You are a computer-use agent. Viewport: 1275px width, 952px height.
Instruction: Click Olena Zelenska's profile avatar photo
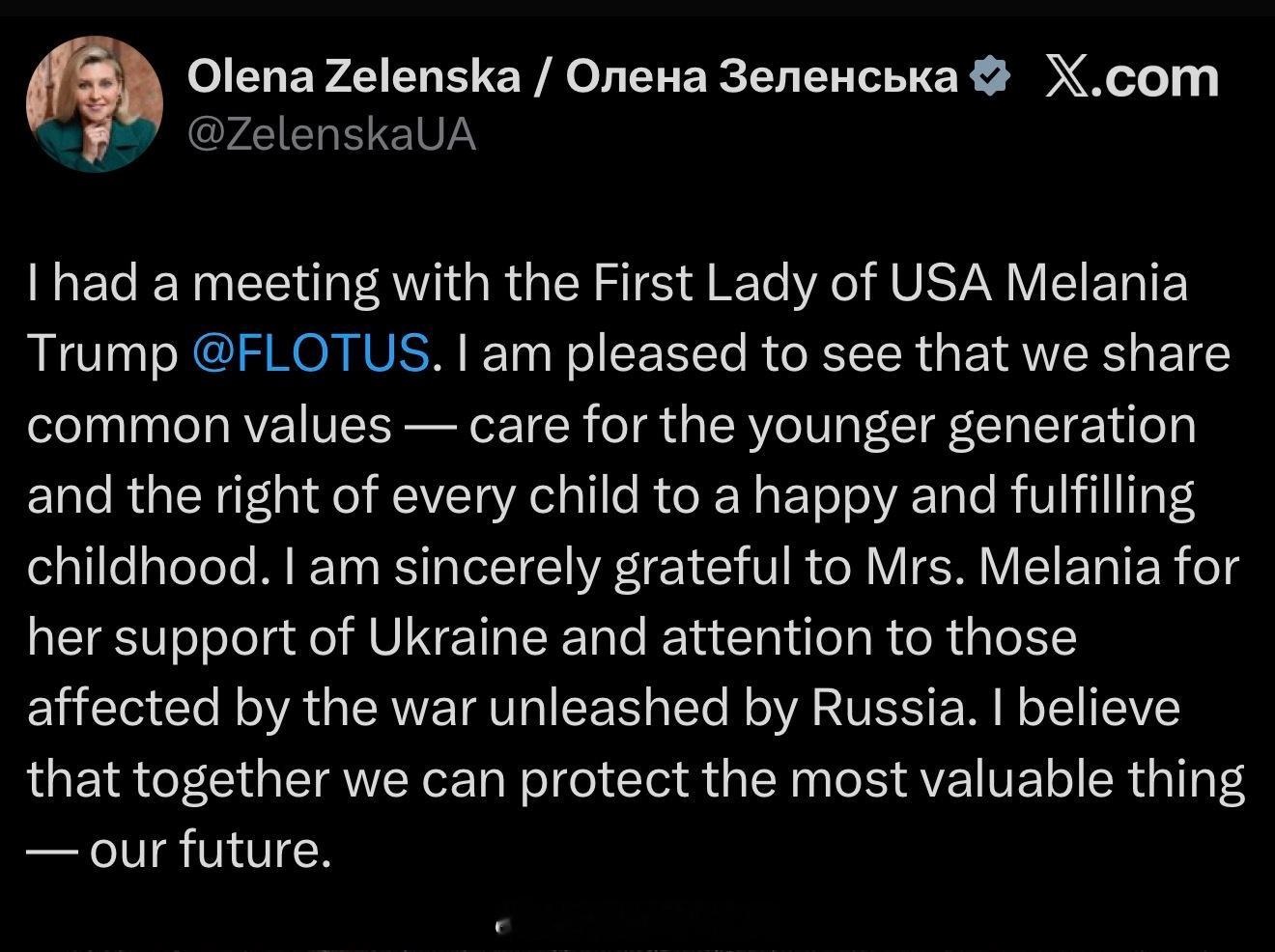[94, 104]
